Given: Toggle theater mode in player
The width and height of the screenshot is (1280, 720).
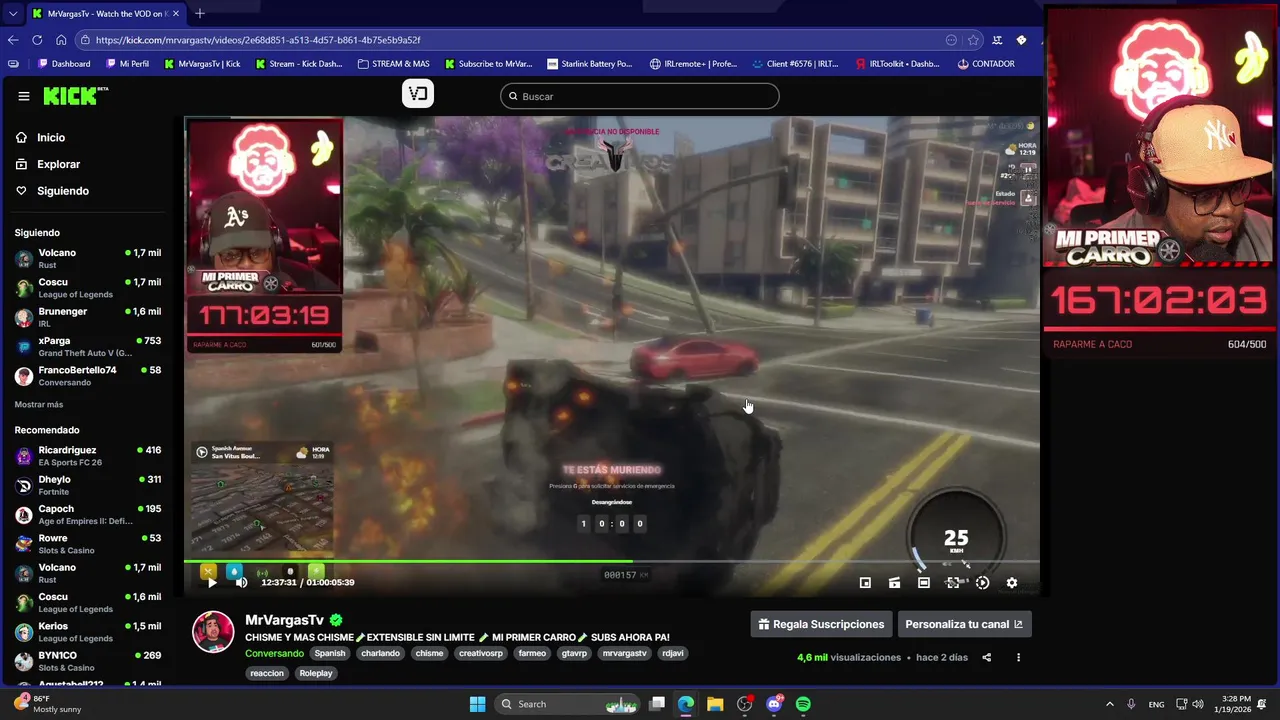Looking at the screenshot, I should point(924,583).
